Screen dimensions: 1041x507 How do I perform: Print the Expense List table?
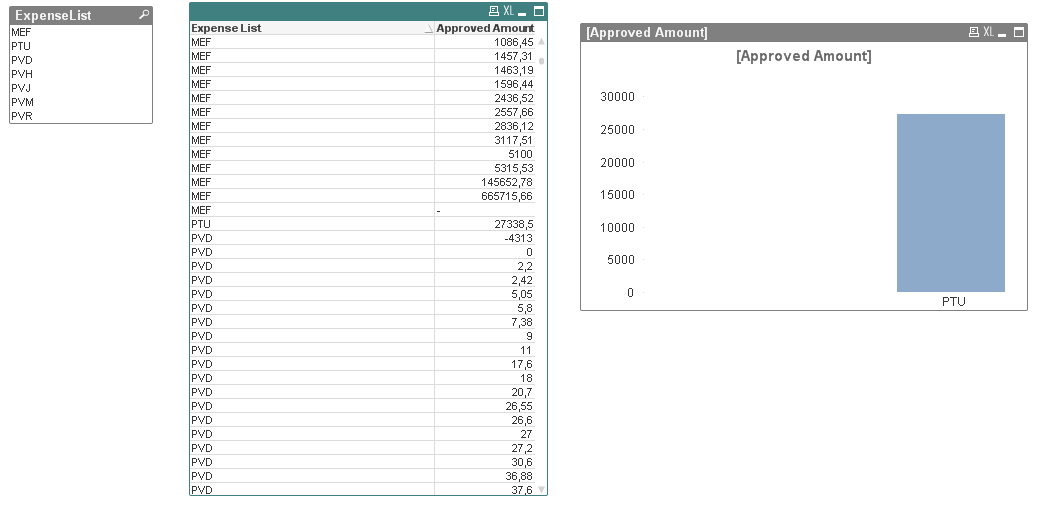tap(494, 11)
